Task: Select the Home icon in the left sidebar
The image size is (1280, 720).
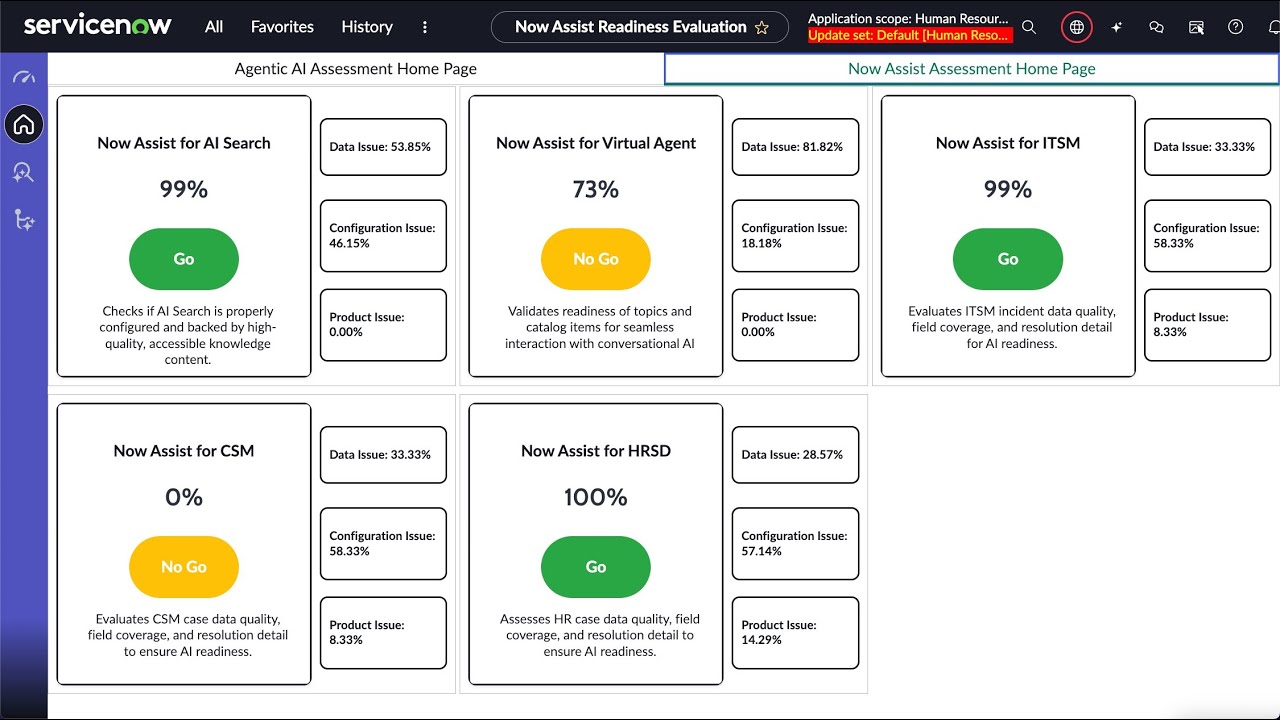Action: [x=24, y=125]
